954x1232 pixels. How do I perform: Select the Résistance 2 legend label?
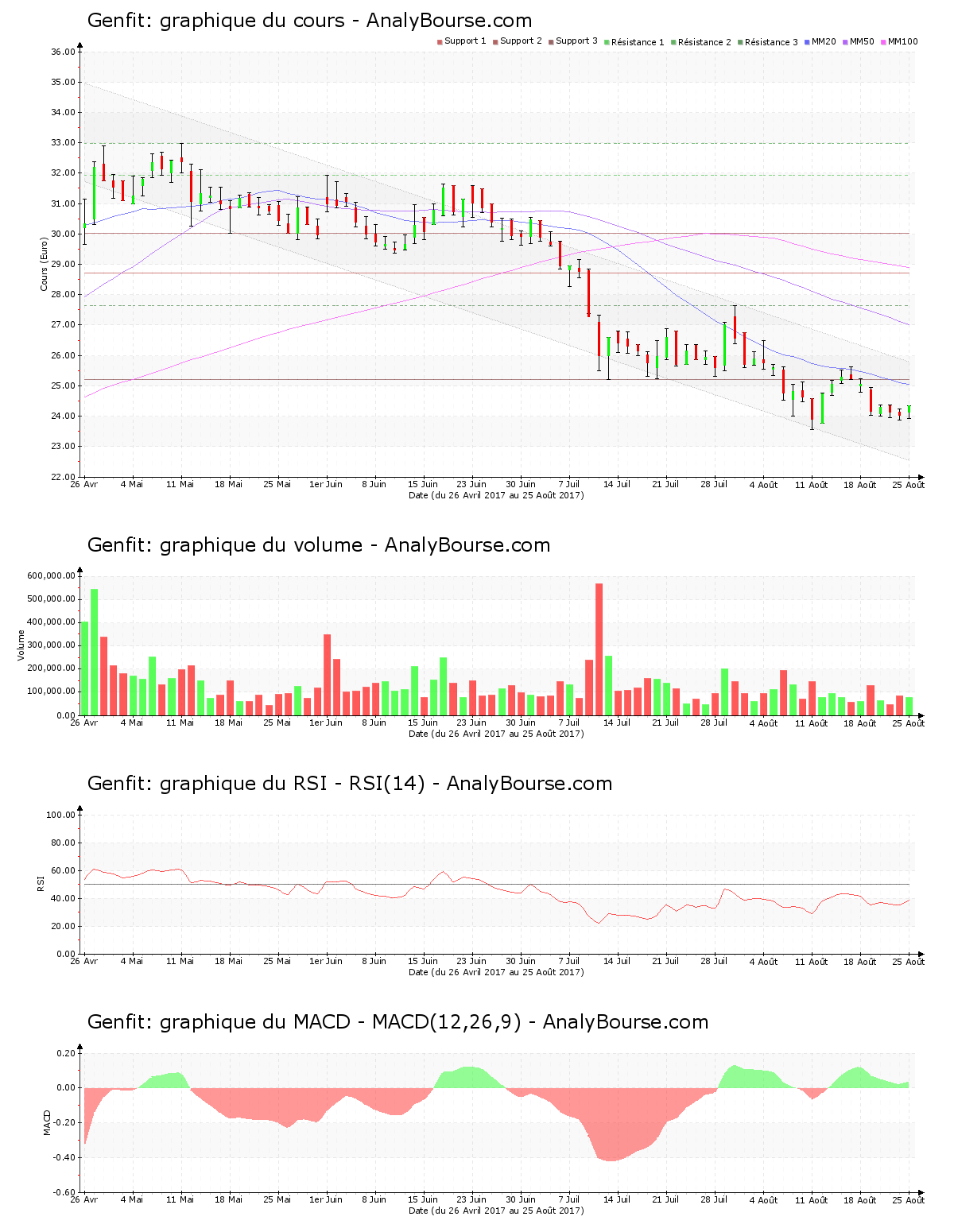pos(704,42)
